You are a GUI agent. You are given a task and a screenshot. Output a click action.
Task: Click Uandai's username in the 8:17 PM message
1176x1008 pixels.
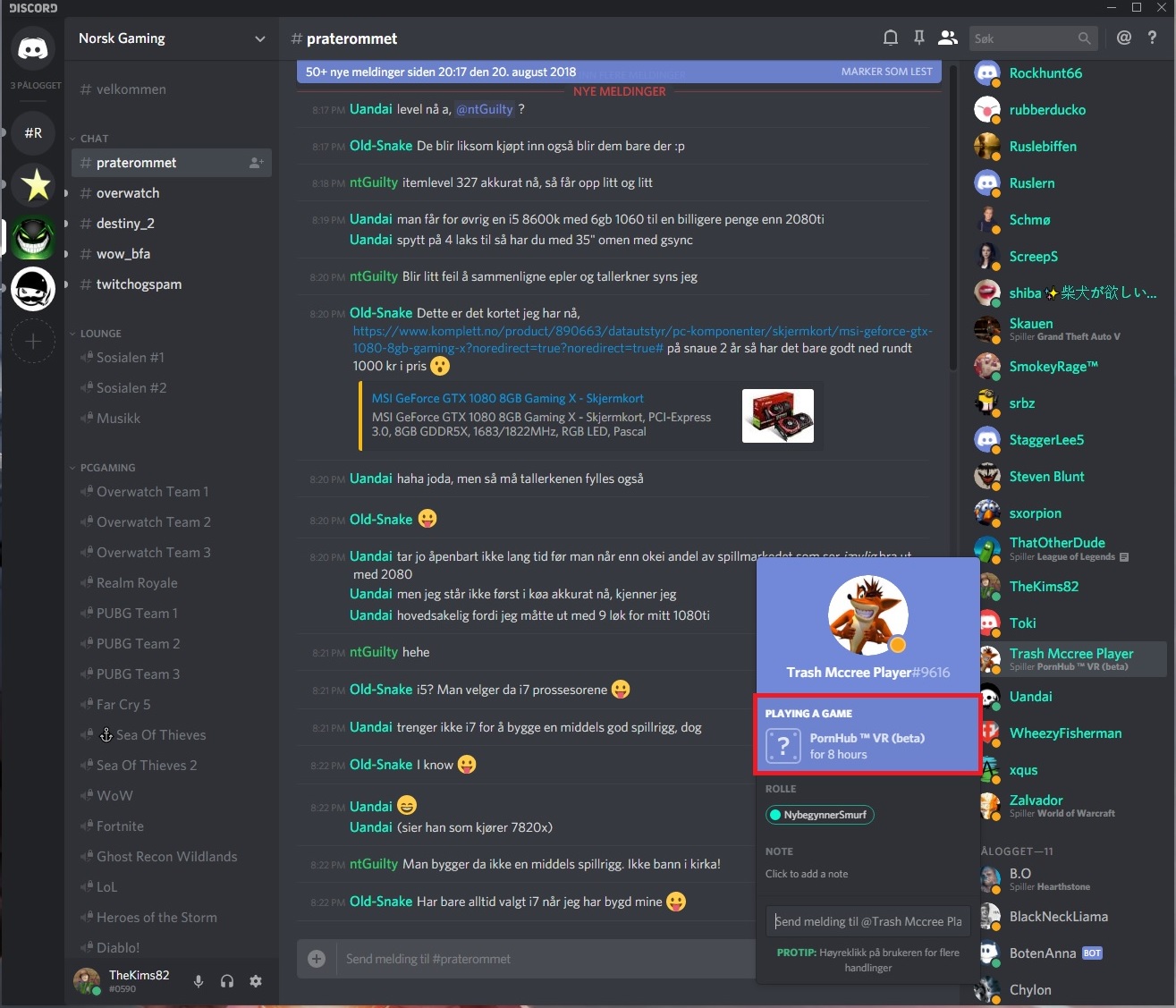pos(370,109)
